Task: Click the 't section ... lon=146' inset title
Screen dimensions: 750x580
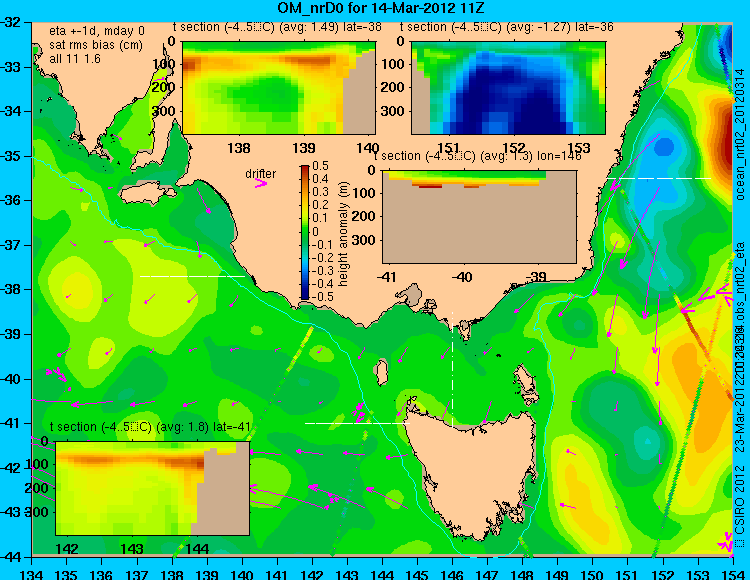Action: click(x=477, y=156)
